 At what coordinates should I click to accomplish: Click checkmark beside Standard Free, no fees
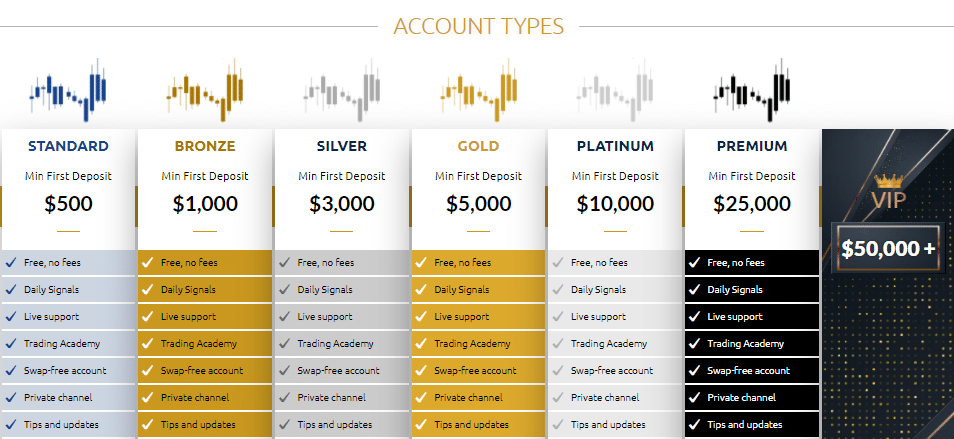coord(10,263)
